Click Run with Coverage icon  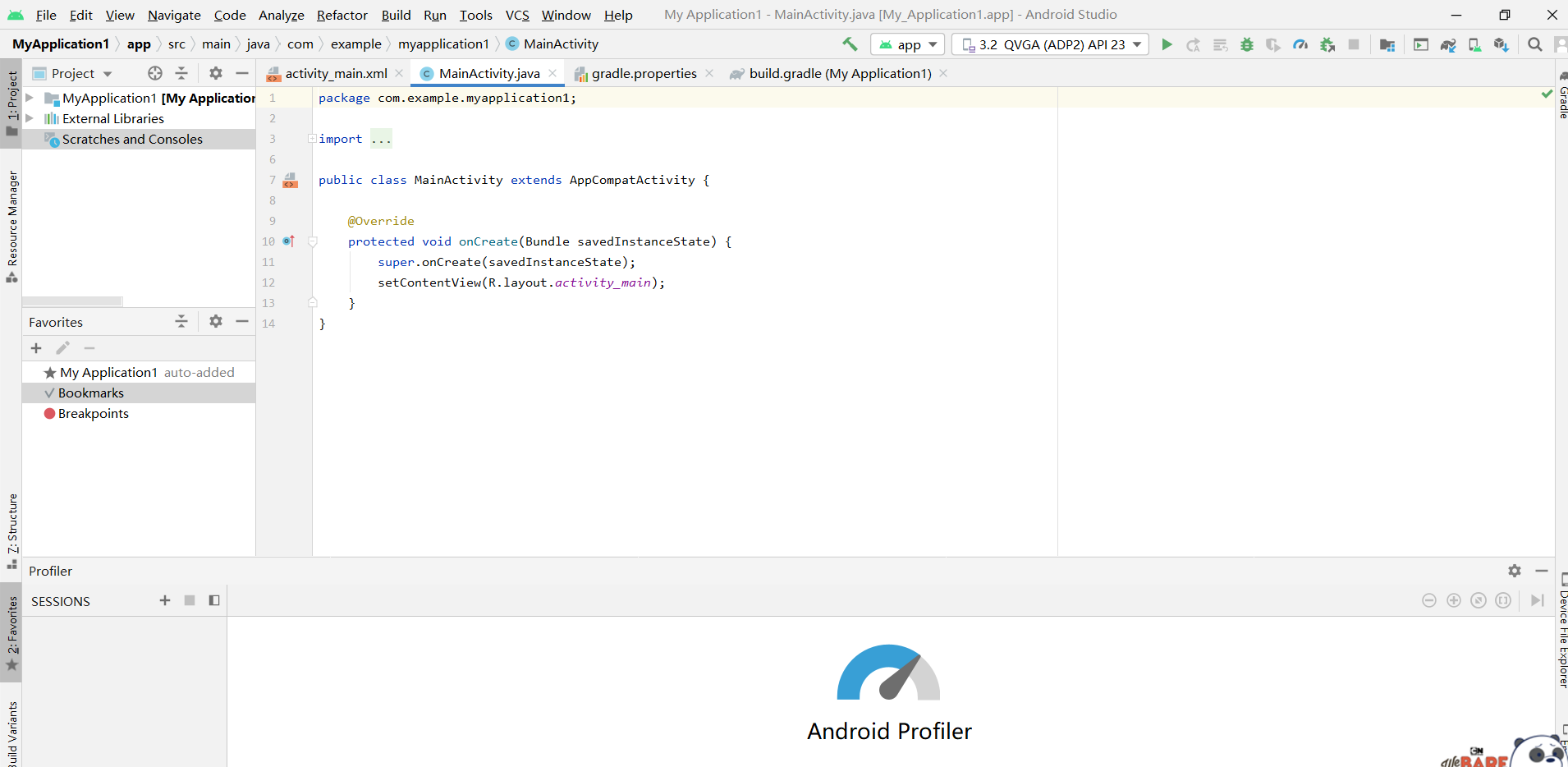pyautogui.click(x=1273, y=44)
